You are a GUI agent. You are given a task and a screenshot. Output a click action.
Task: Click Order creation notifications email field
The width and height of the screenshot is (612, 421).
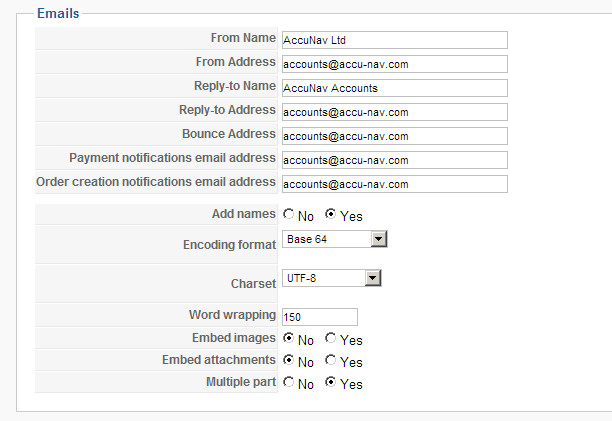[x=395, y=184]
